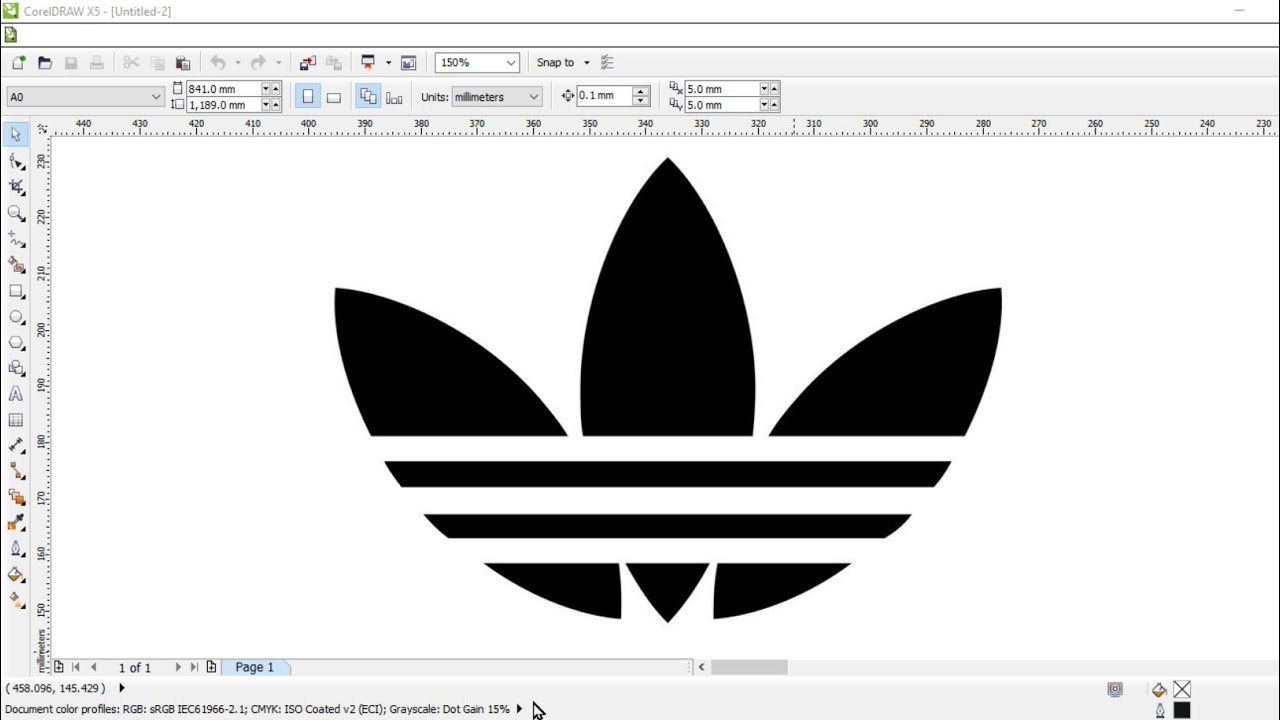Open the CorelDRAW document control menu icon
Screen dimensions: 1280x720
coord(10,35)
